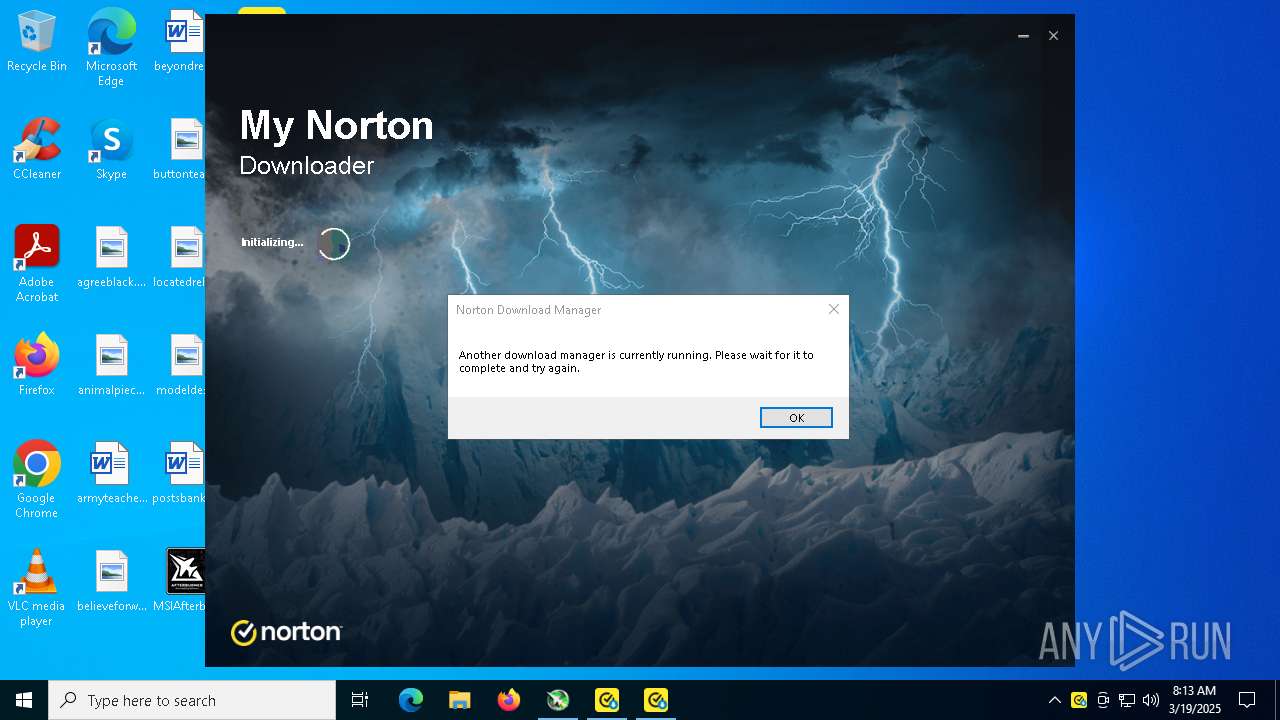
Task: Open the network status tray icon
Action: [1127, 700]
